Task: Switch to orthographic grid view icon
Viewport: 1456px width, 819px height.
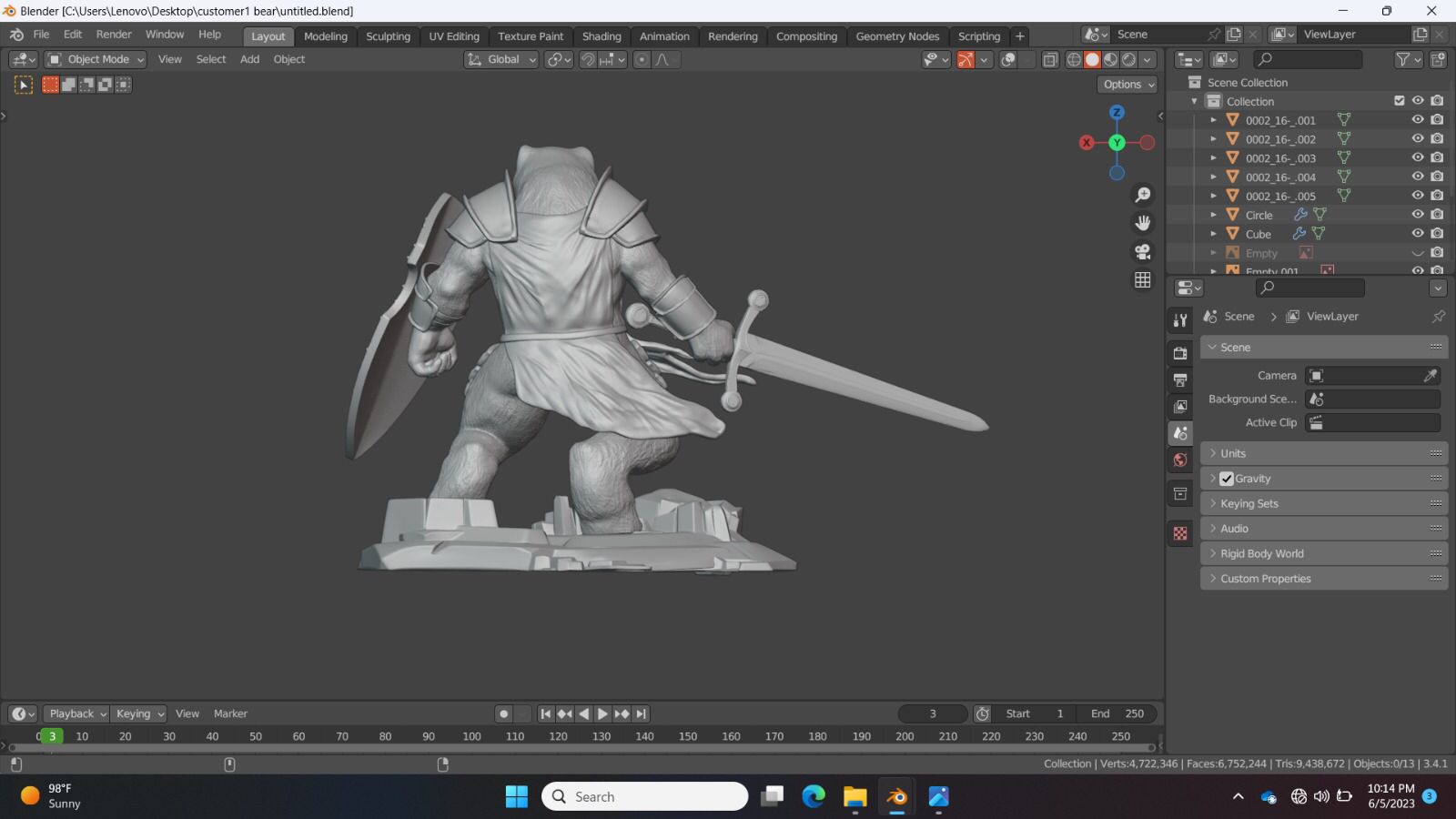Action: [1143, 279]
